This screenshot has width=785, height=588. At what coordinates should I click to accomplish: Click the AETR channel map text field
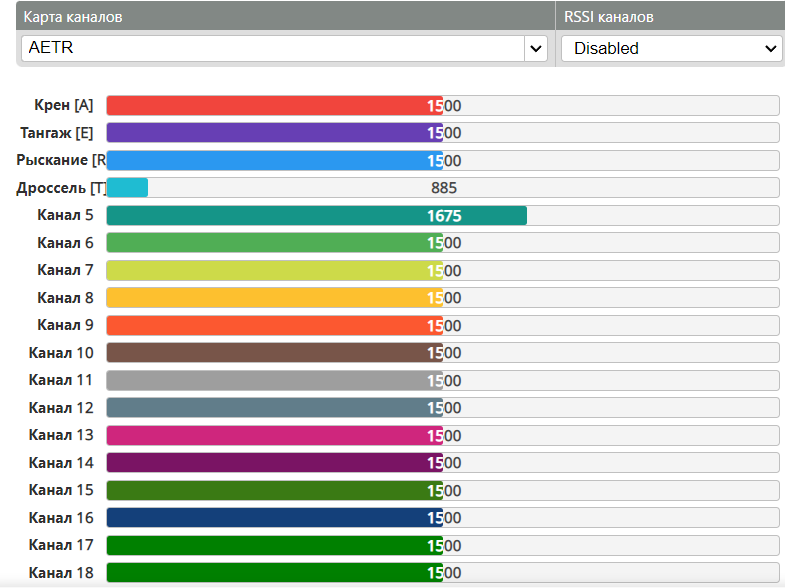point(270,48)
